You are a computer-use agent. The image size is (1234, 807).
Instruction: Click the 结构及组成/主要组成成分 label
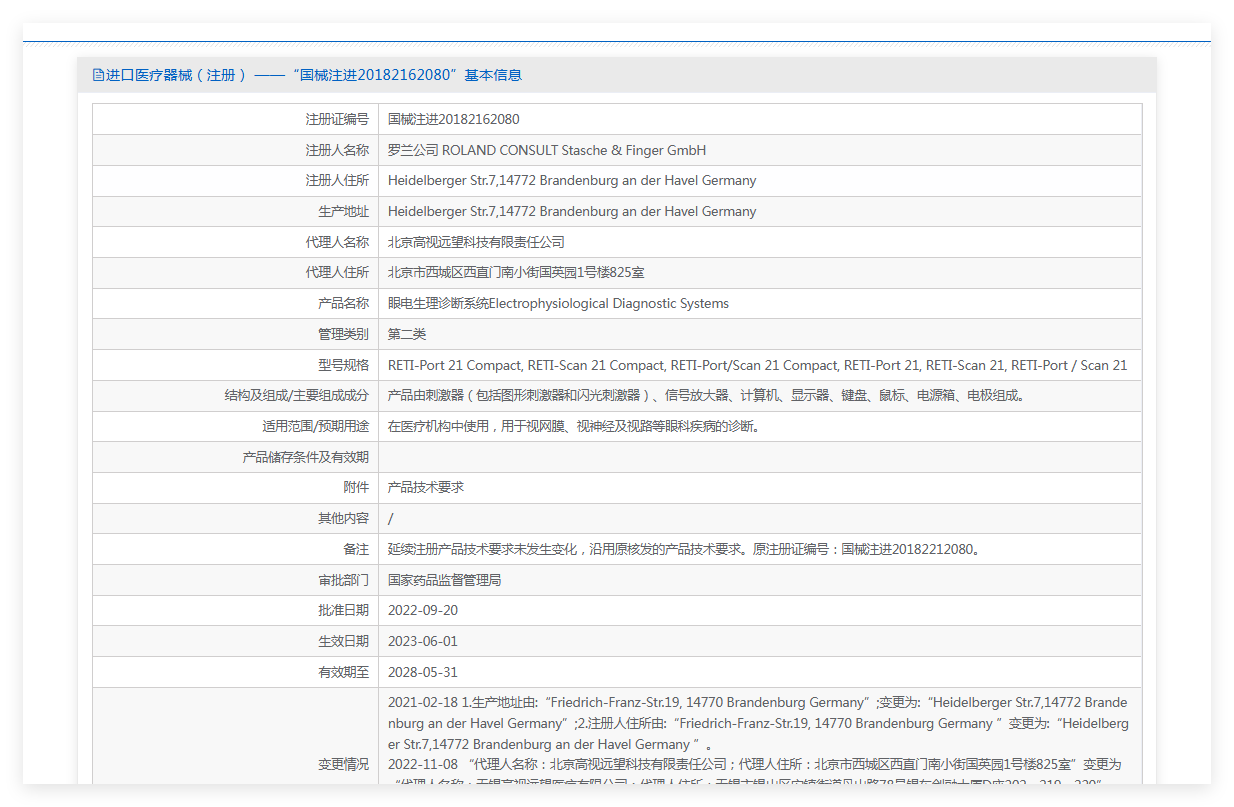point(297,396)
